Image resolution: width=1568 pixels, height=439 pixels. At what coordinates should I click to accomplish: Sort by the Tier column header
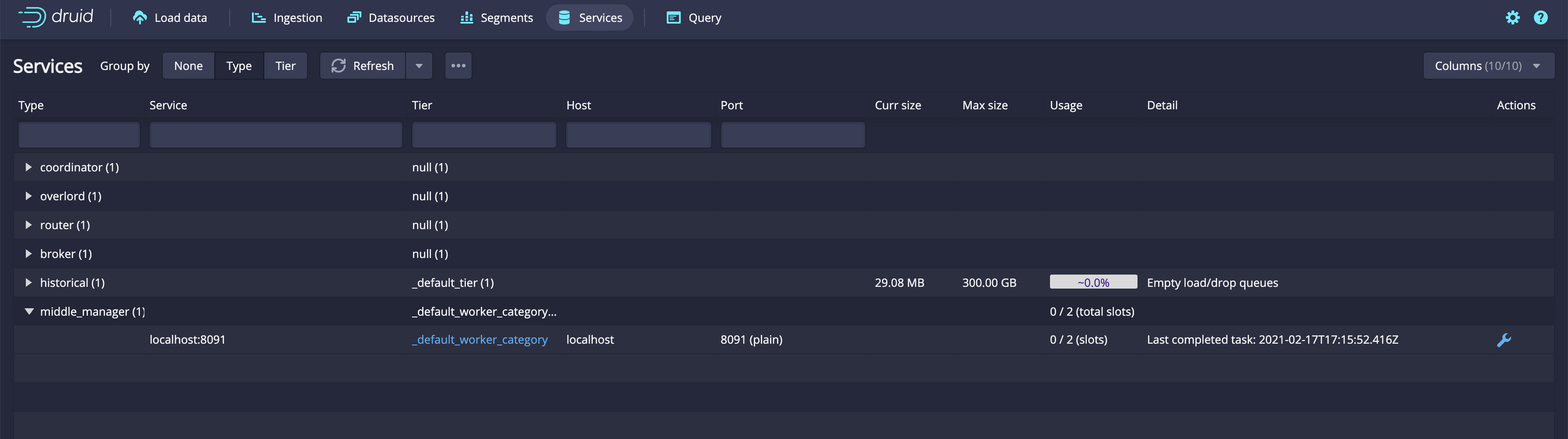coord(422,105)
